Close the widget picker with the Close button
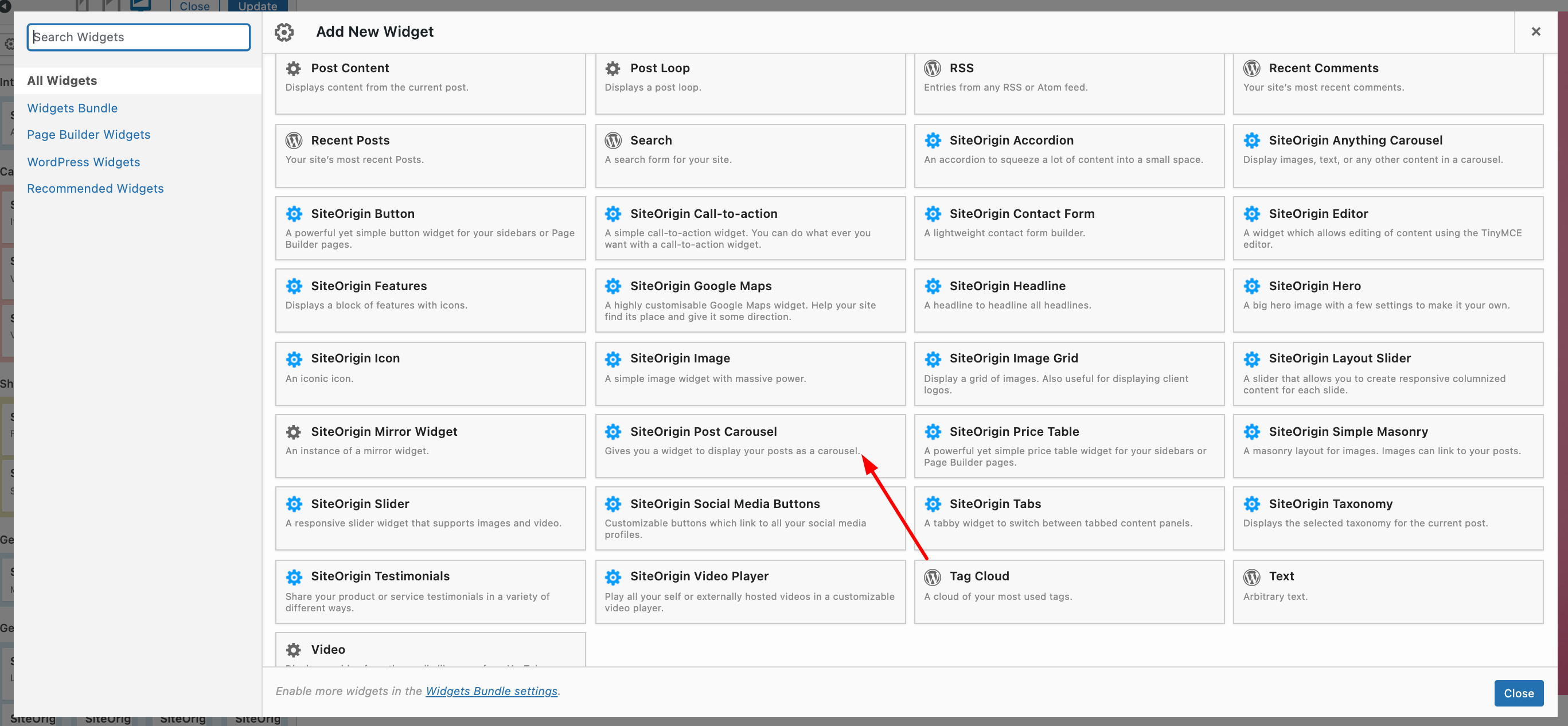 pos(1519,693)
